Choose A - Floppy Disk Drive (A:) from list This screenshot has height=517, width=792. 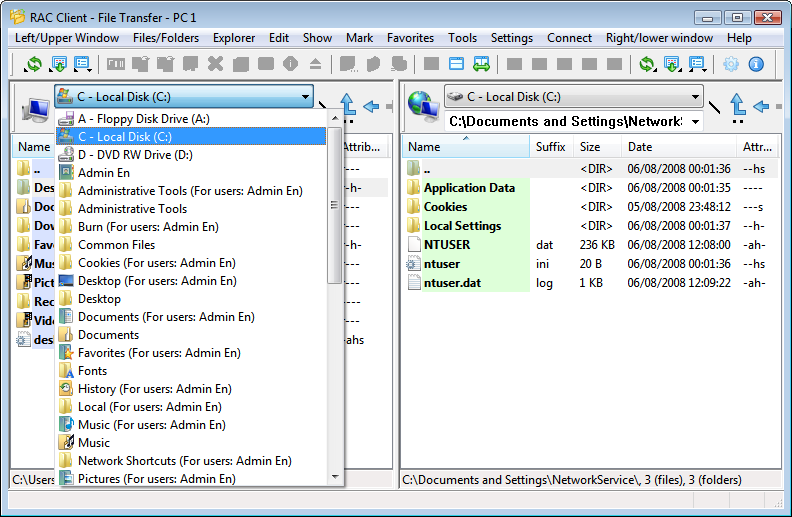191,119
